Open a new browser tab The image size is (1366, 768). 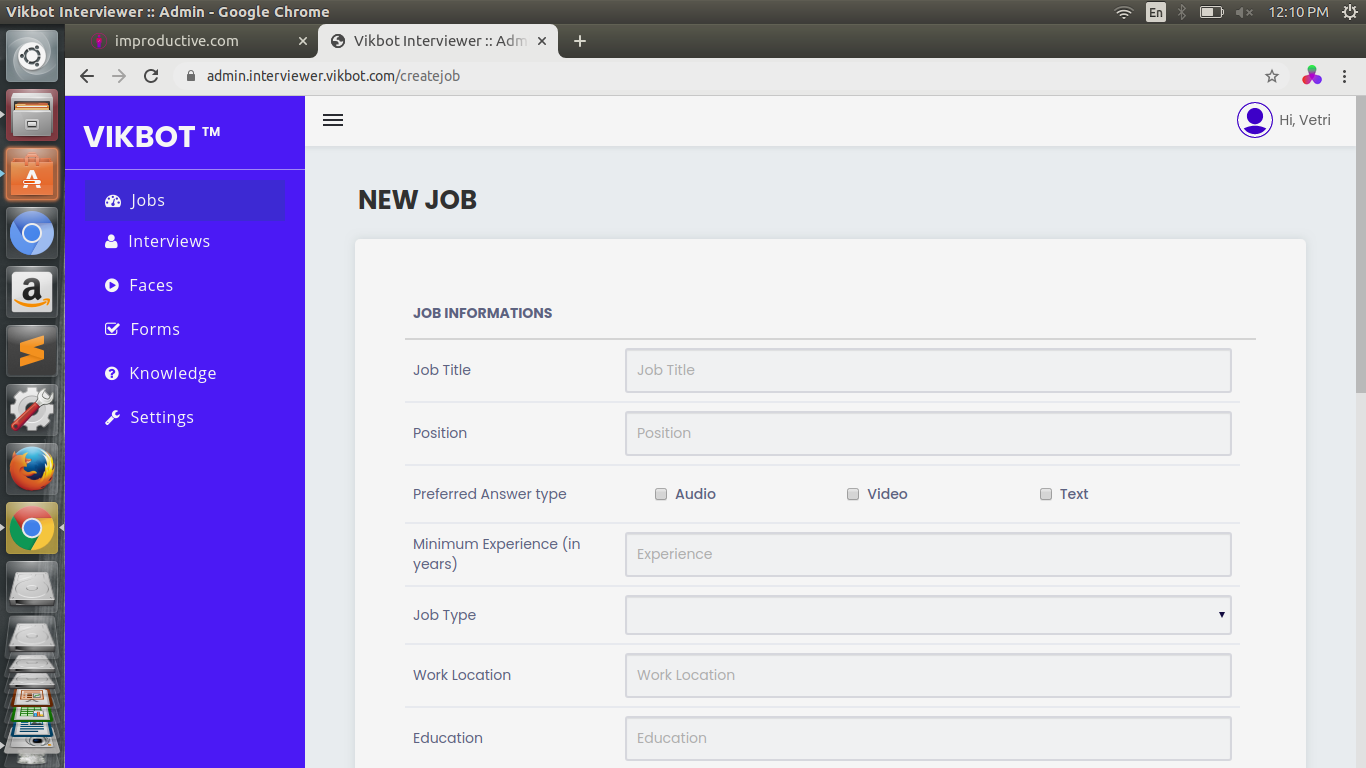coord(580,41)
